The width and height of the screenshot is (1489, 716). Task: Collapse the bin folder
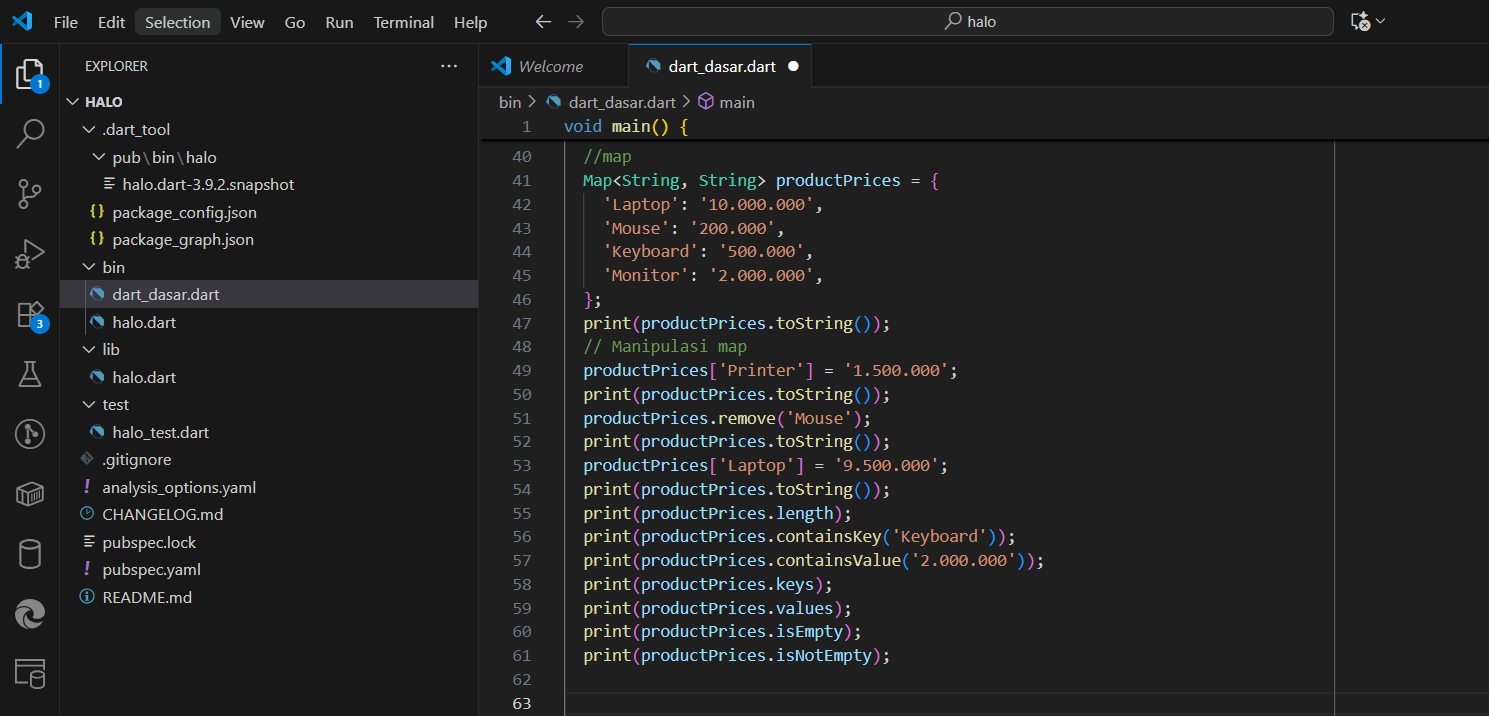tap(90, 268)
